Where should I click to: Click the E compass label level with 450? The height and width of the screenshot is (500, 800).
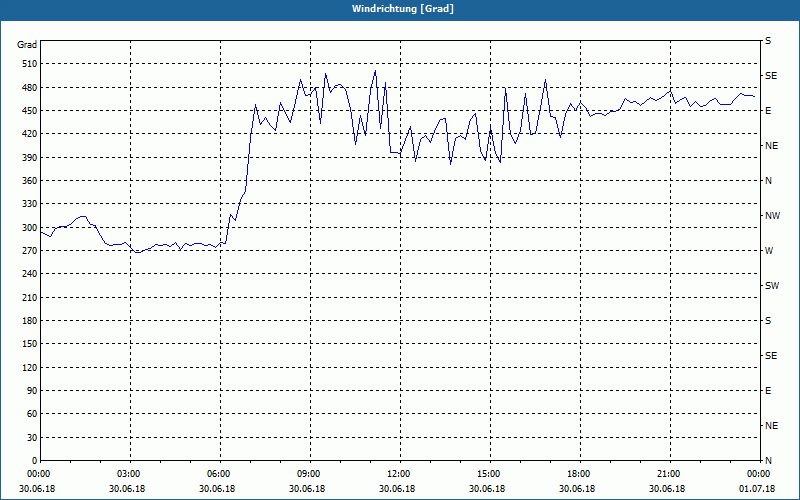(x=768, y=111)
